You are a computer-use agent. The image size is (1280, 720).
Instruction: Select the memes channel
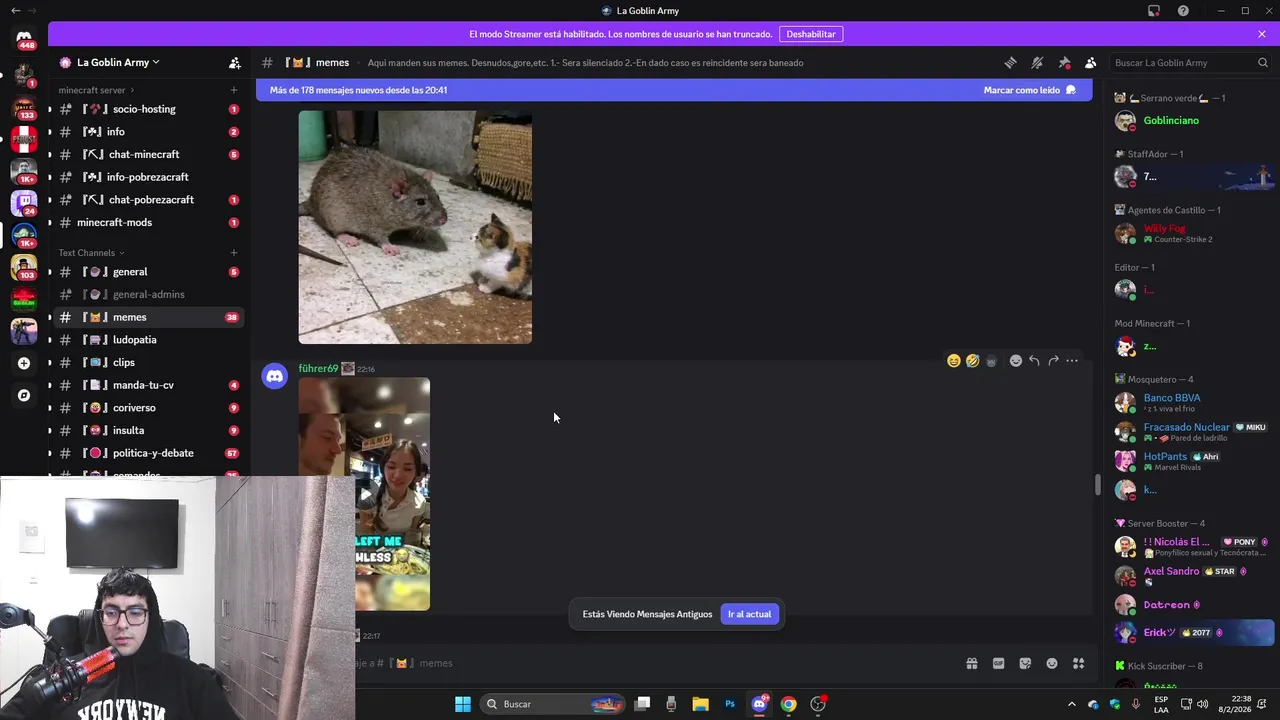tap(148, 317)
